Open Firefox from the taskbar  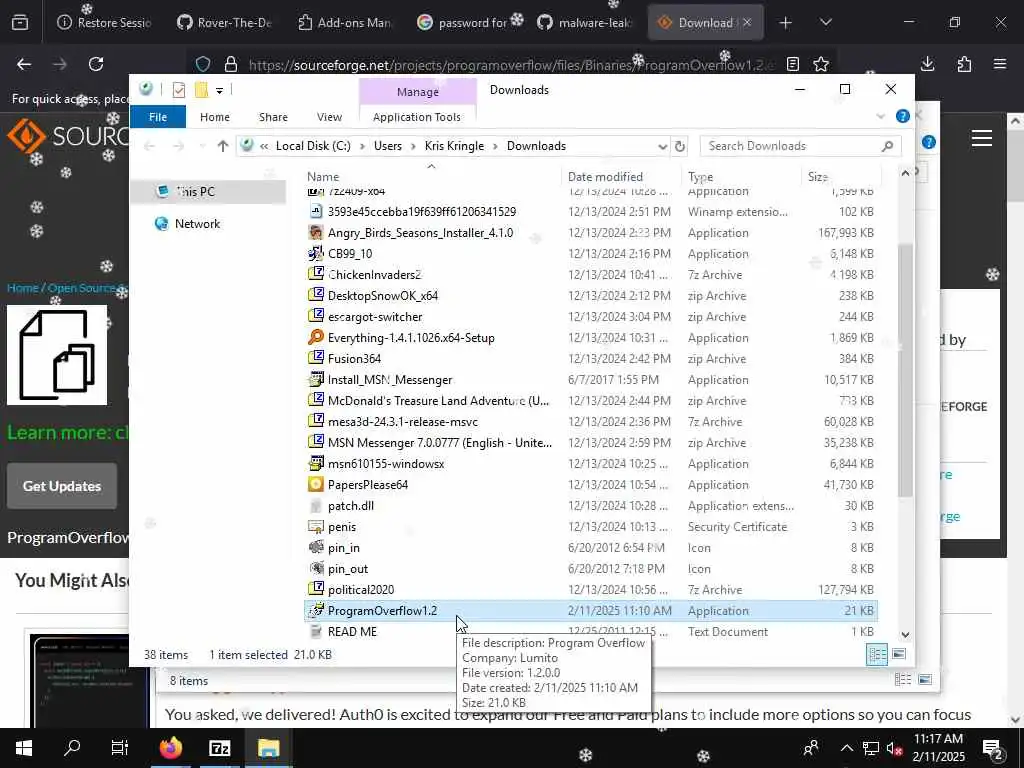click(170, 748)
